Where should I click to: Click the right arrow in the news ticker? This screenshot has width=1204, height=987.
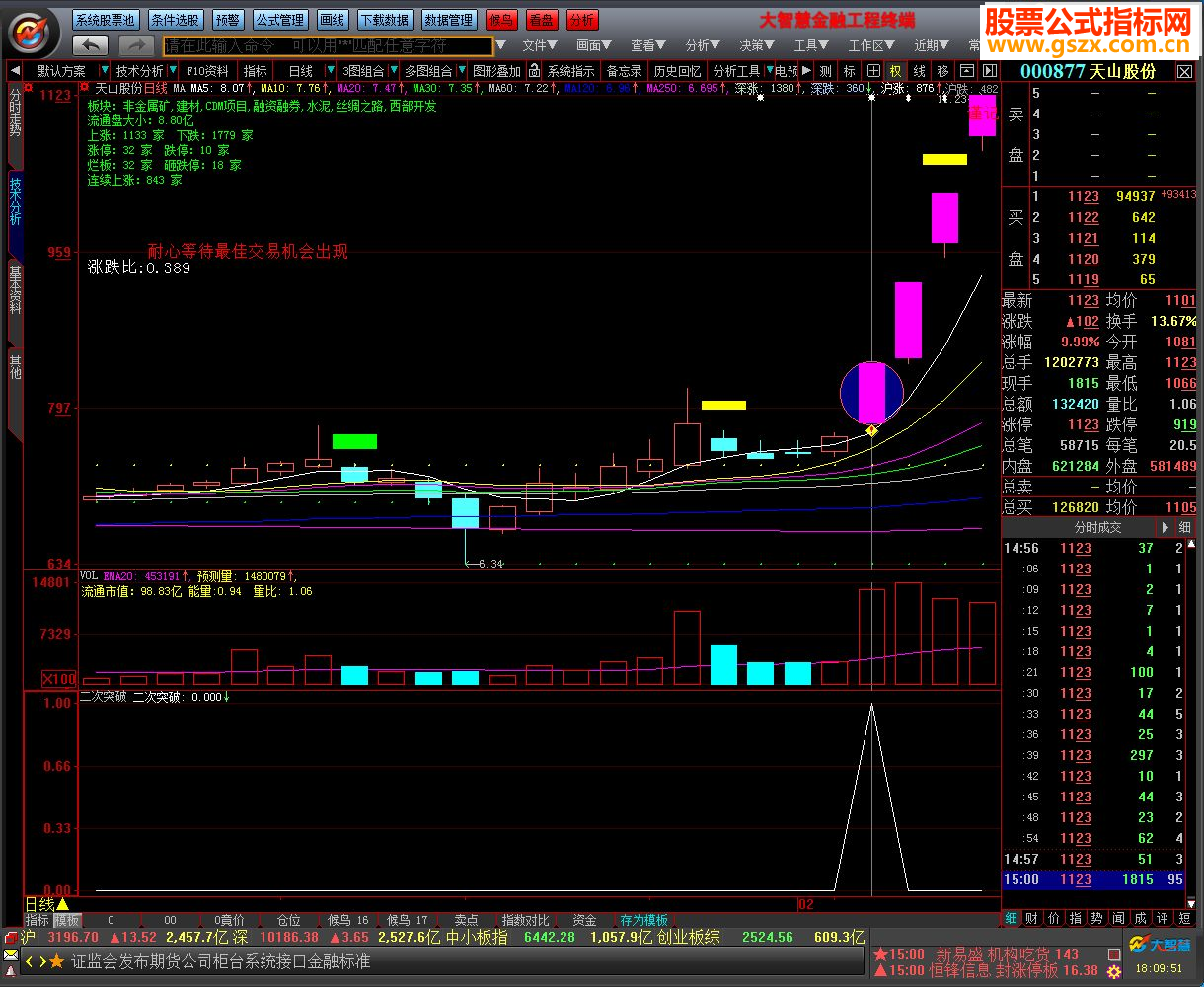click(x=41, y=961)
